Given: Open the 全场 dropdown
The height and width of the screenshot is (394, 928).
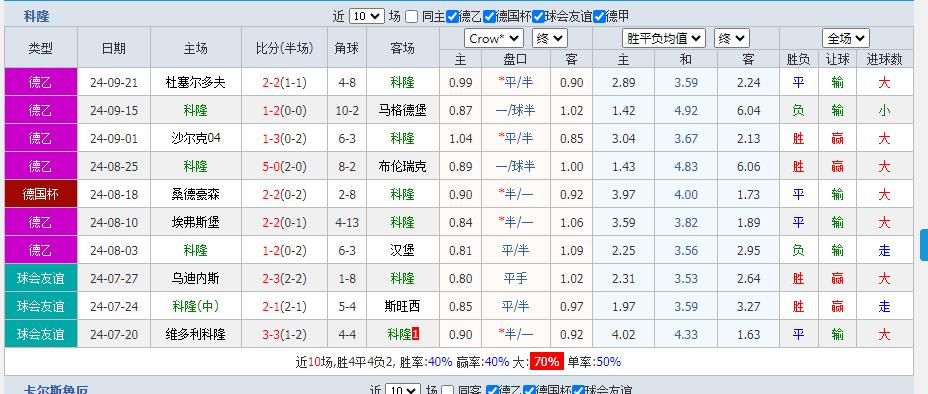Looking at the screenshot, I should pos(846,38).
